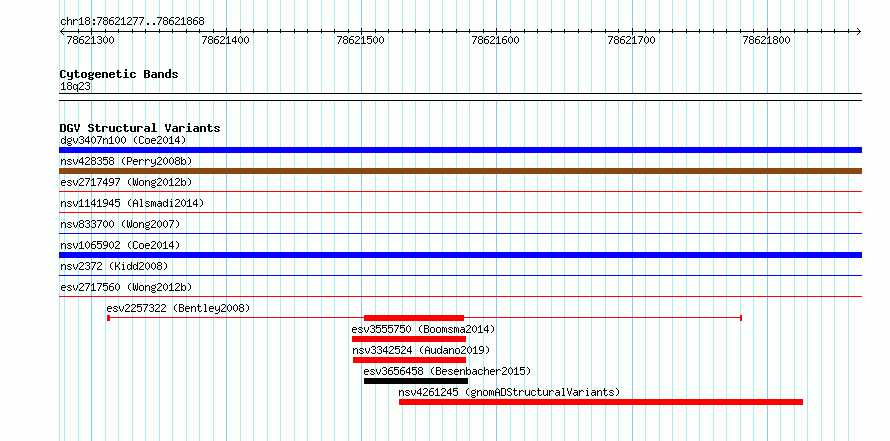Click the black bar of esv3656458
The width and height of the screenshot is (890, 441).
coord(416,381)
